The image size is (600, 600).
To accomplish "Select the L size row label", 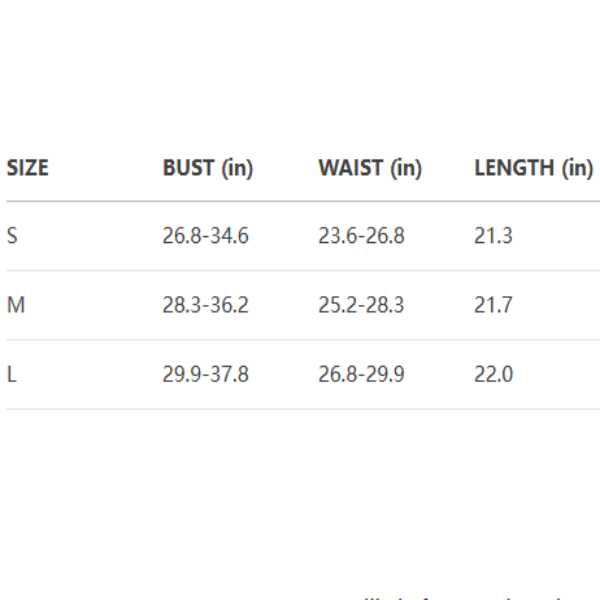I will (12, 375).
